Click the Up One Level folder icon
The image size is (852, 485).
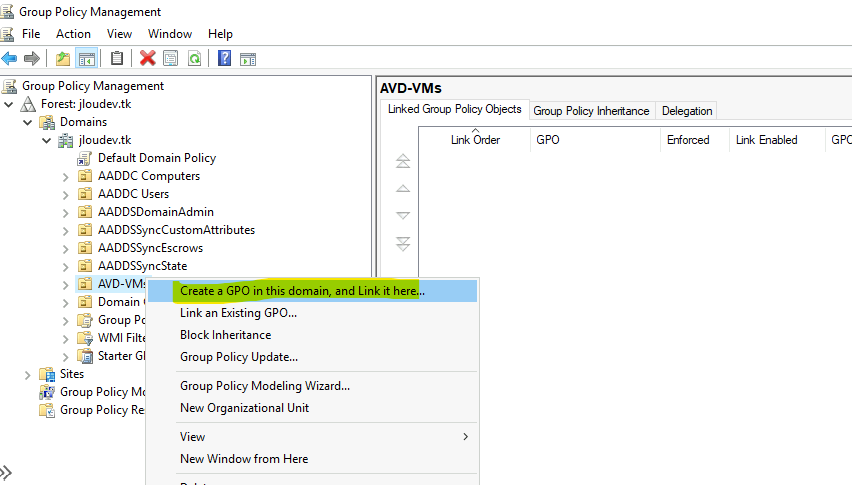[x=63, y=58]
